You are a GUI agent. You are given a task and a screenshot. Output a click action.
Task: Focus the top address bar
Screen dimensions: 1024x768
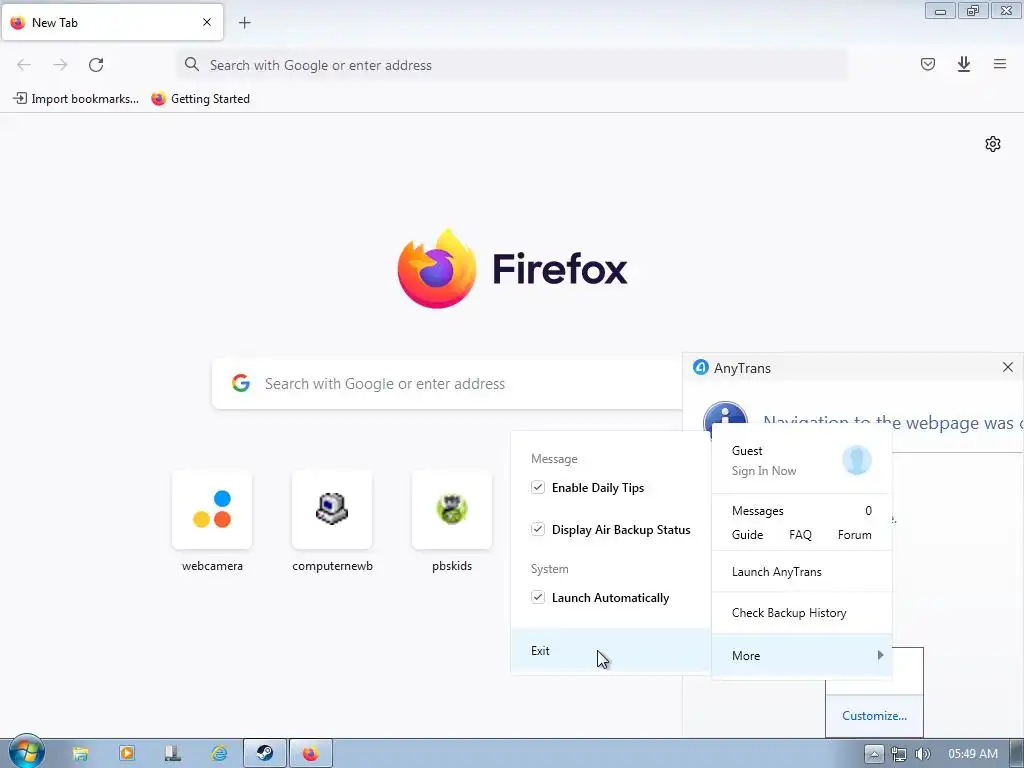[513, 65]
